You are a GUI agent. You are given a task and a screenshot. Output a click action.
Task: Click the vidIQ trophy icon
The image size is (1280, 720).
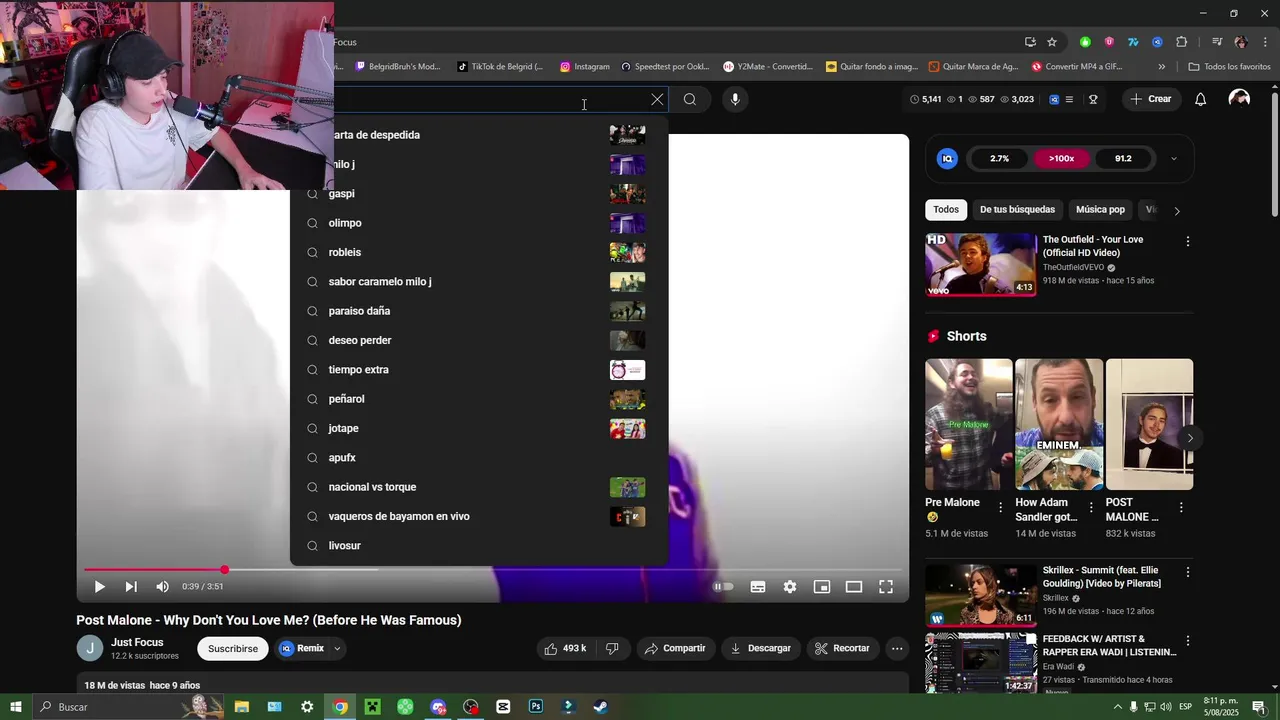pyautogui.click(x=1093, y=99)
